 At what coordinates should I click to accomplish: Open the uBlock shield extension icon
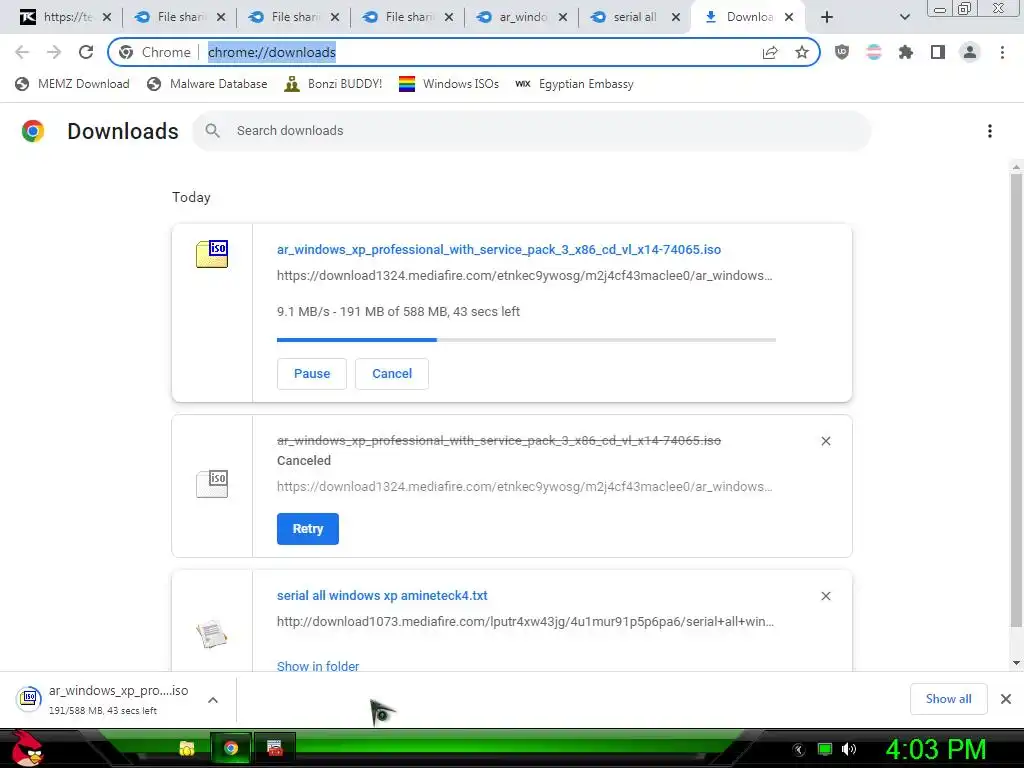(x=842, y=52)
